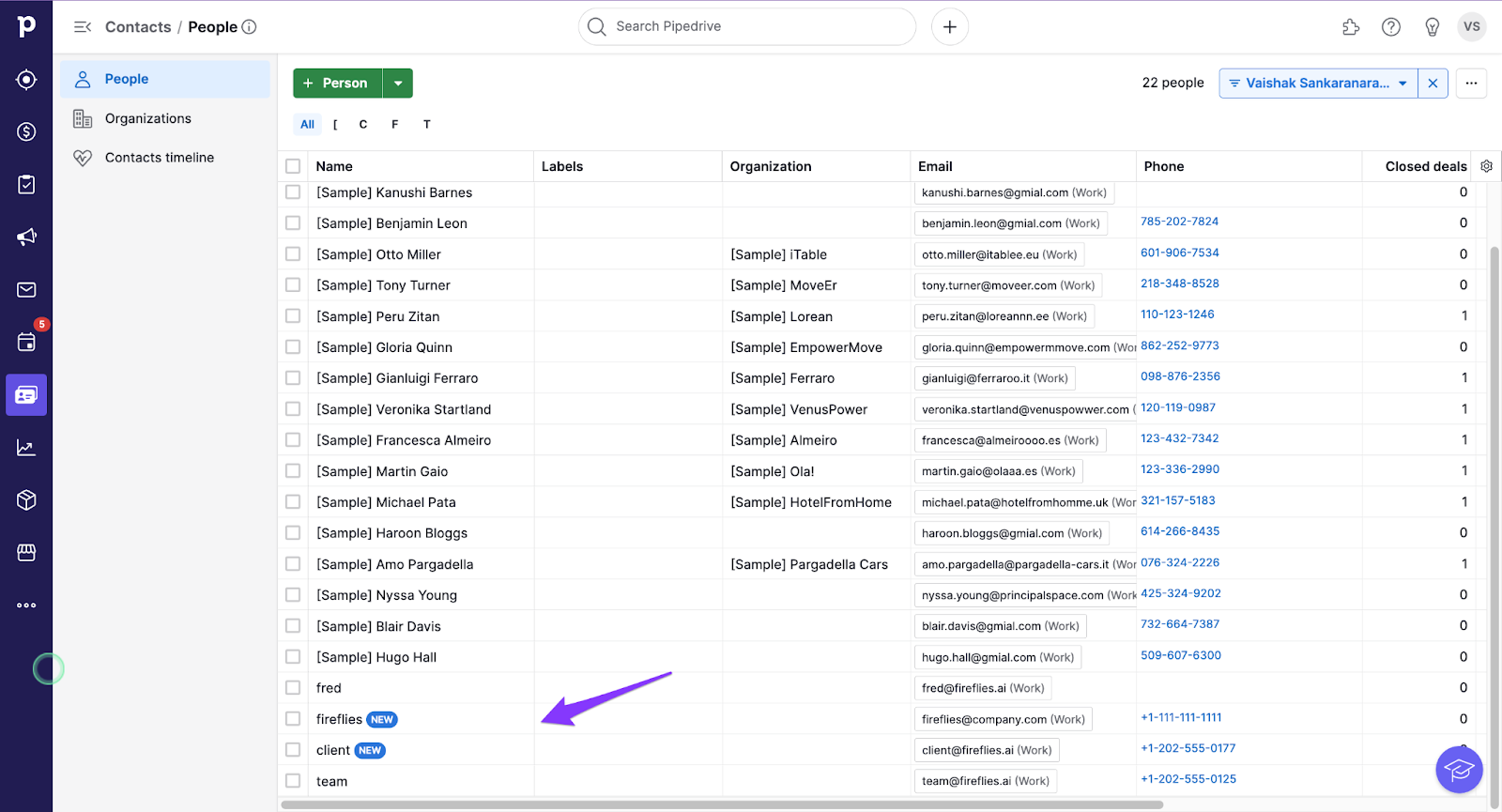Open People in contacts sidebar
The image size is (1502, 812).
165,79
